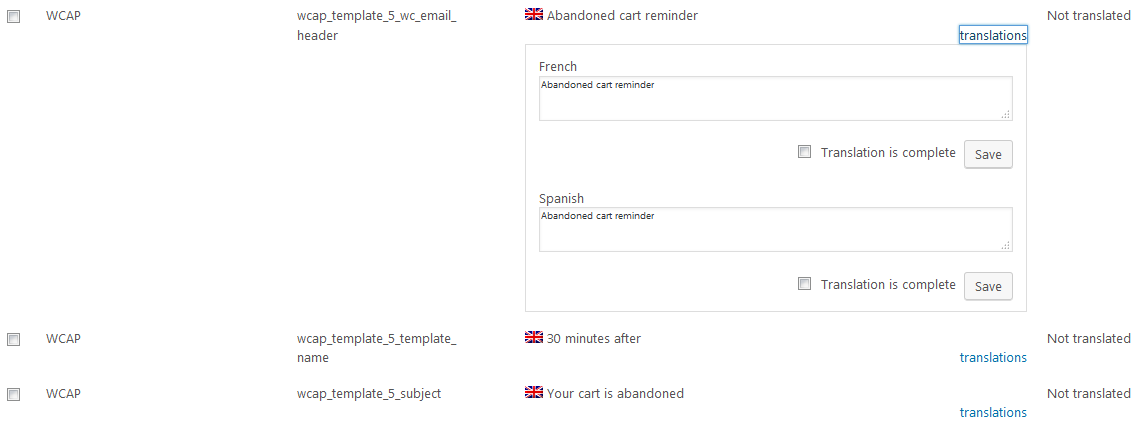1136x421 pixels.
Task: Expand translations for 30 minutes after
Action: tap(992, 357)
